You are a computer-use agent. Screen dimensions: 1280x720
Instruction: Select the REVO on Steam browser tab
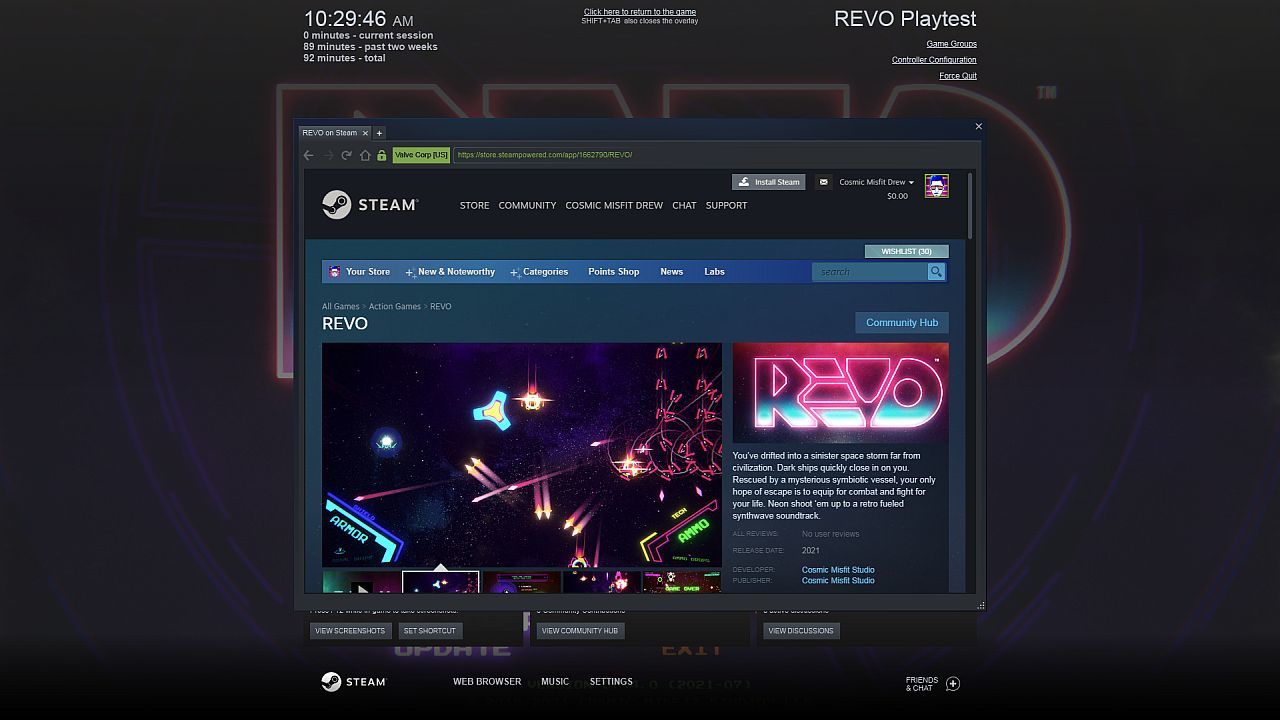click(x=331, y=132)
